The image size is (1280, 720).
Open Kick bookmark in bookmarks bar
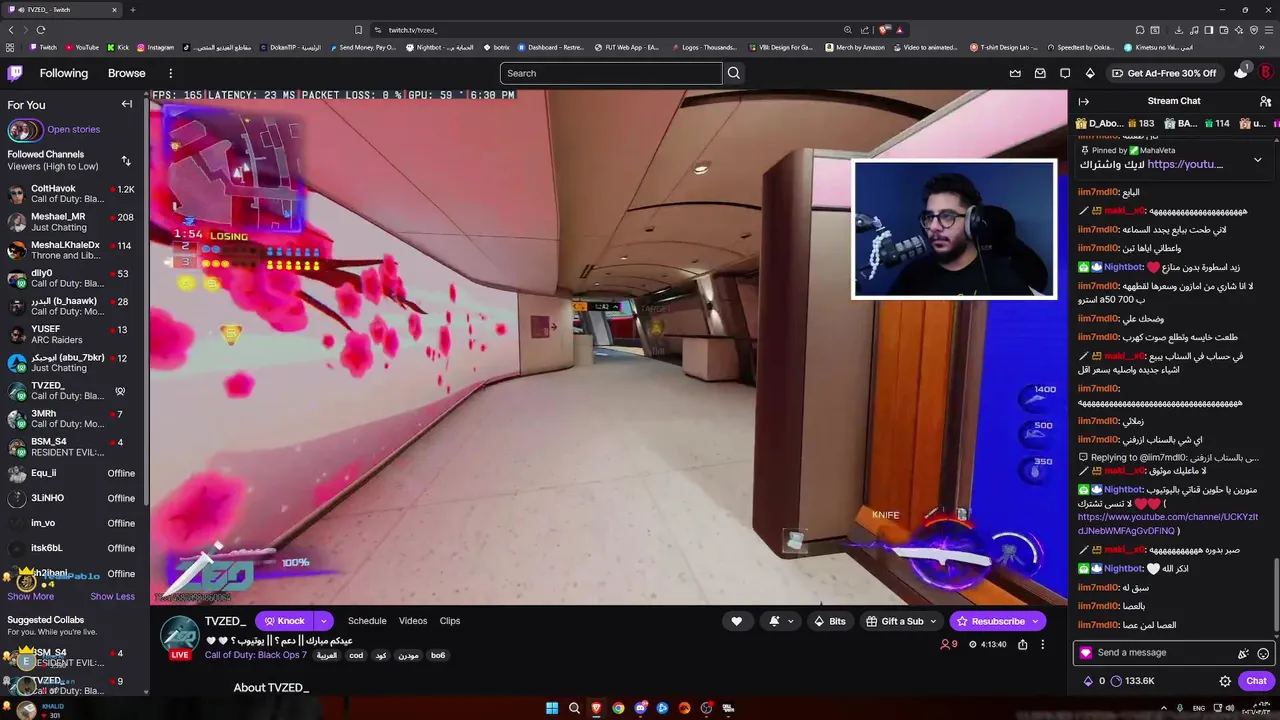point(118,47)
